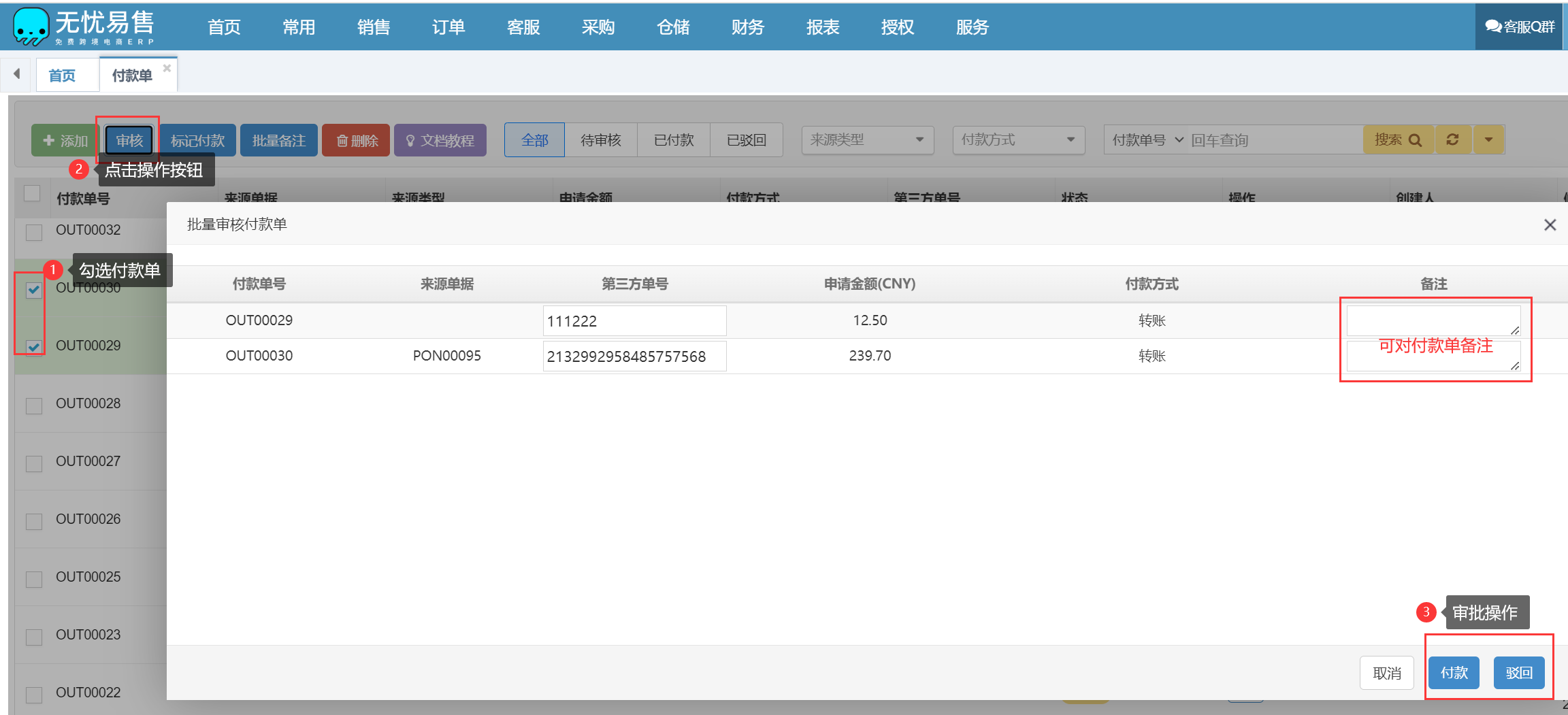Open the 财务 menu in top navigation

pyautogui.click(x=747, y=27)
